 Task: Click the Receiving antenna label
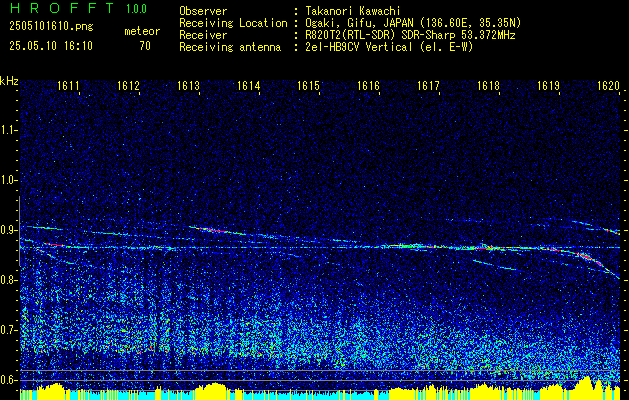[230, 47]
